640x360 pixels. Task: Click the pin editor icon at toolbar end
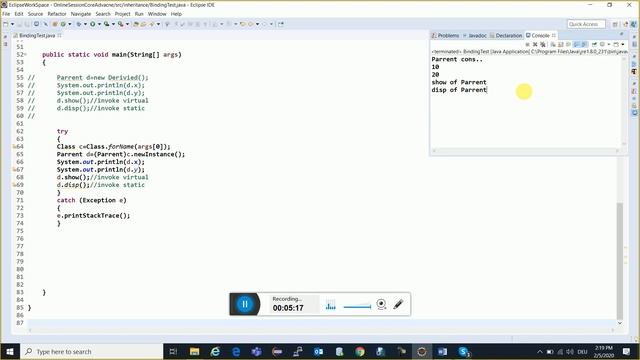281,24
